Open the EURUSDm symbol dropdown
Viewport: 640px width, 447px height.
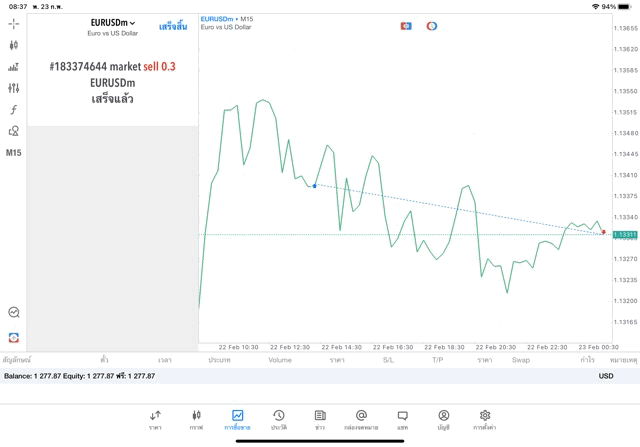[x=113, y=23]
